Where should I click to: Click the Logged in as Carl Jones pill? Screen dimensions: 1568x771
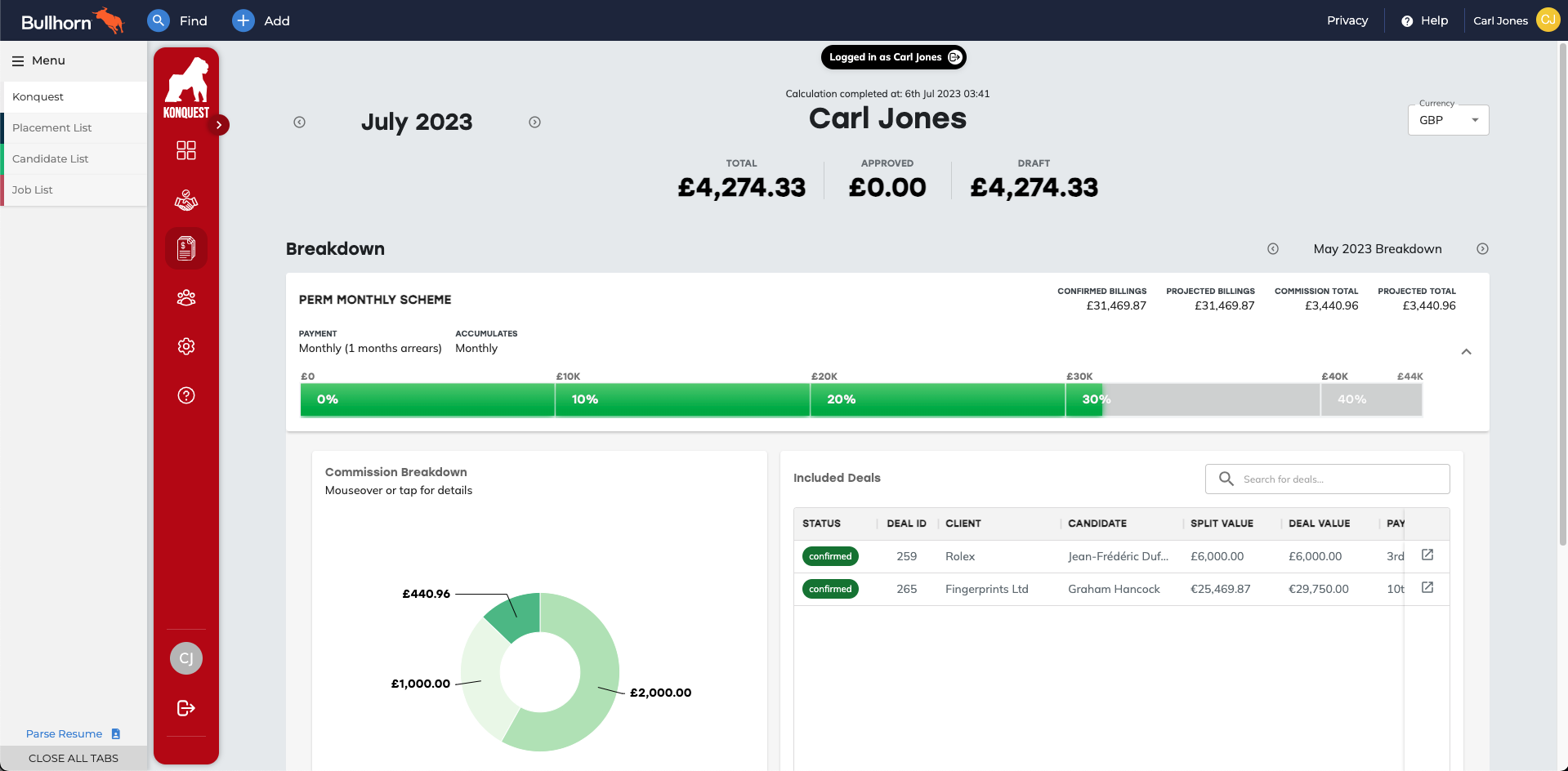(x=893, y=57)
